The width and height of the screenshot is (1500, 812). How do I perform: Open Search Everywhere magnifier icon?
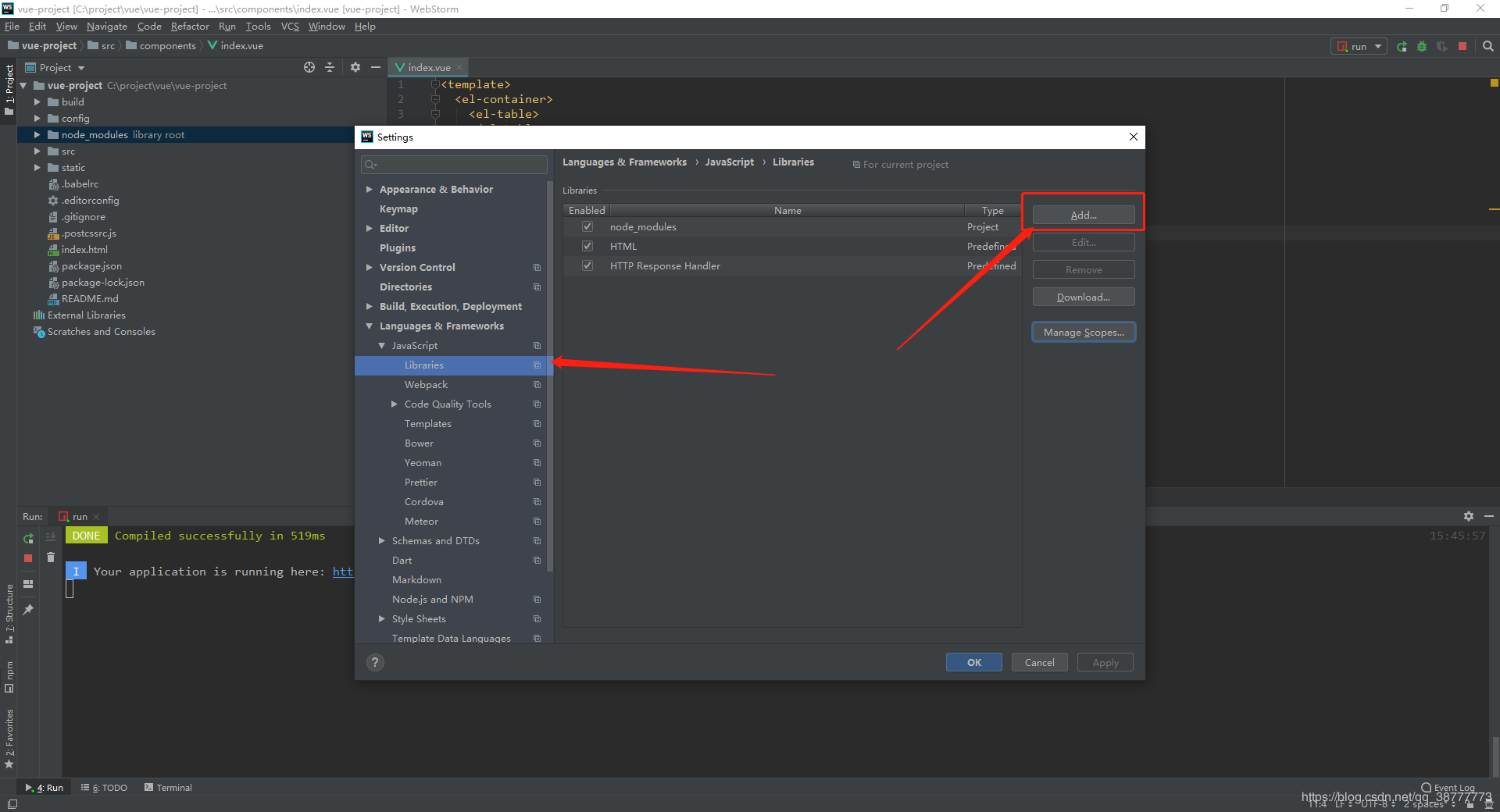point(1487,47)
